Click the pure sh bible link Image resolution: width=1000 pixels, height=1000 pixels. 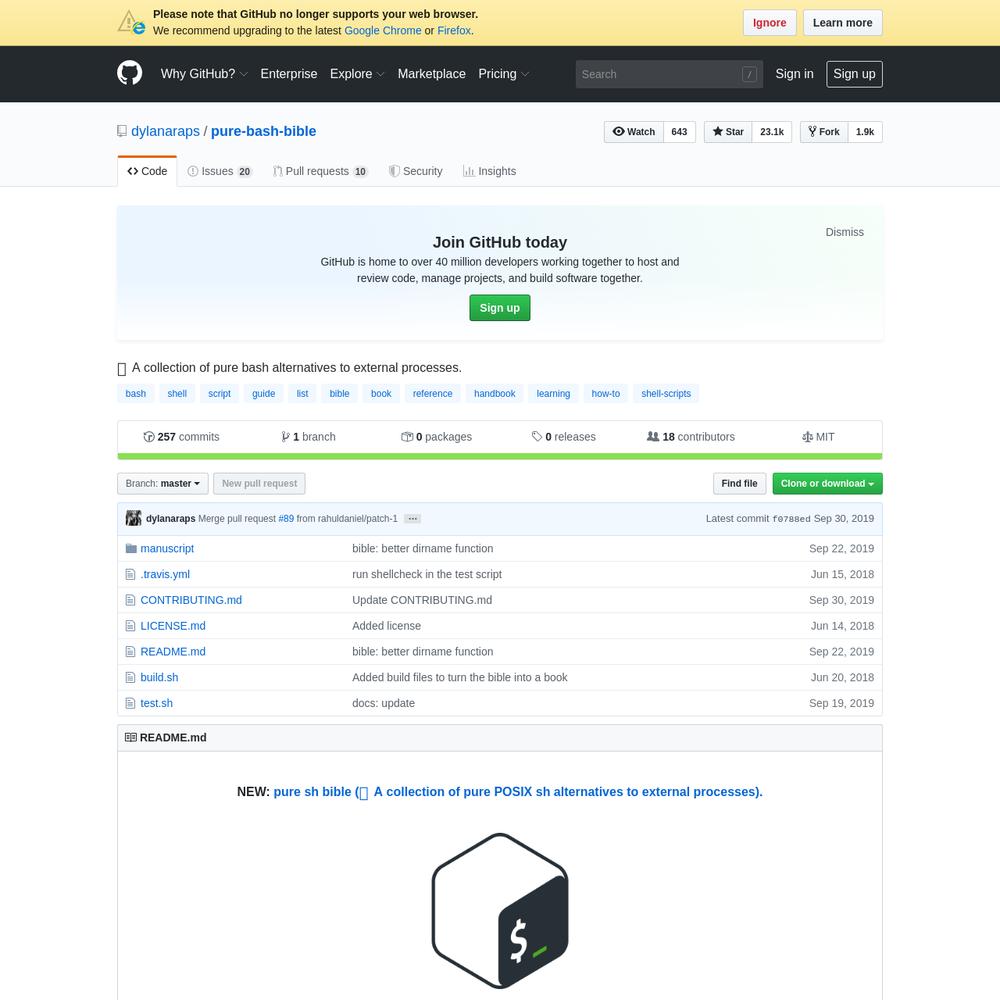click(x=518, y=791)
